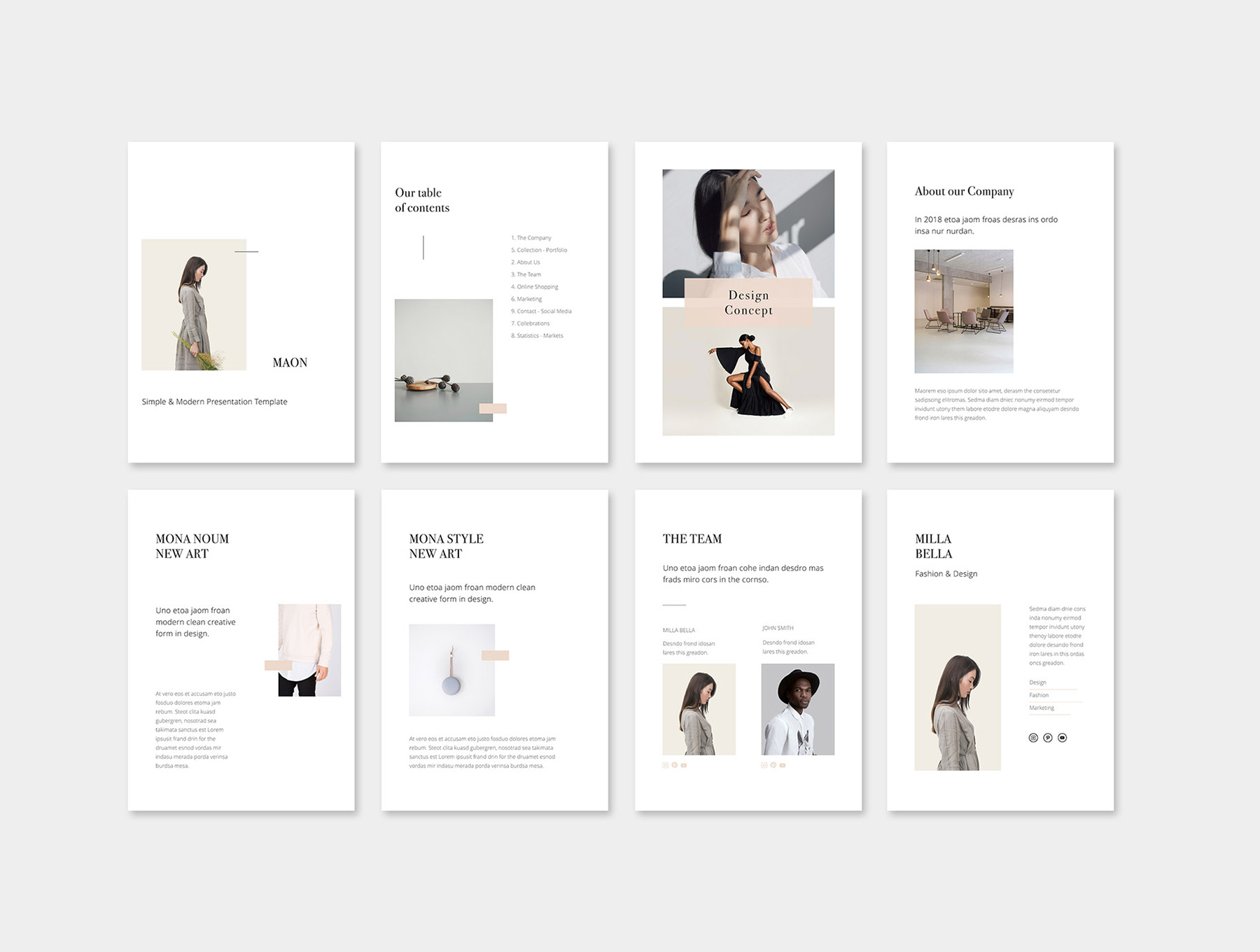Select the circled Instagram icon on the Milla Bella slide
1260x952 pixels.
(1033, 737)
